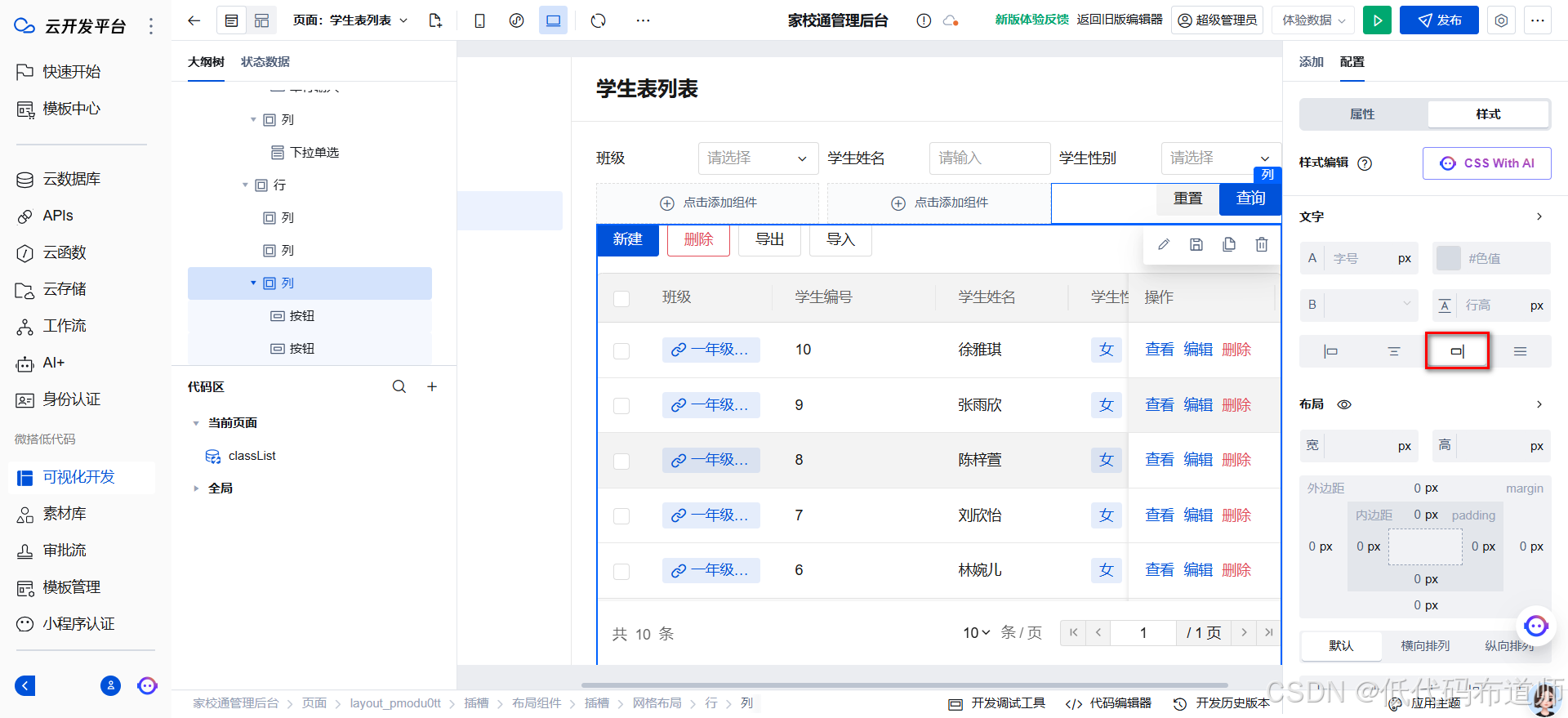Open 云数据库 in sidebar
This screenshot has height=718, width=1568.
(72, 179)
